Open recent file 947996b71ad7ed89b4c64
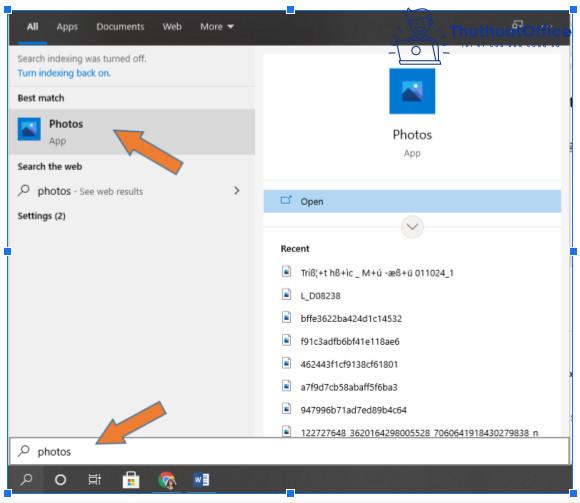This screenshot has height=503, width=580. [353, 410]
